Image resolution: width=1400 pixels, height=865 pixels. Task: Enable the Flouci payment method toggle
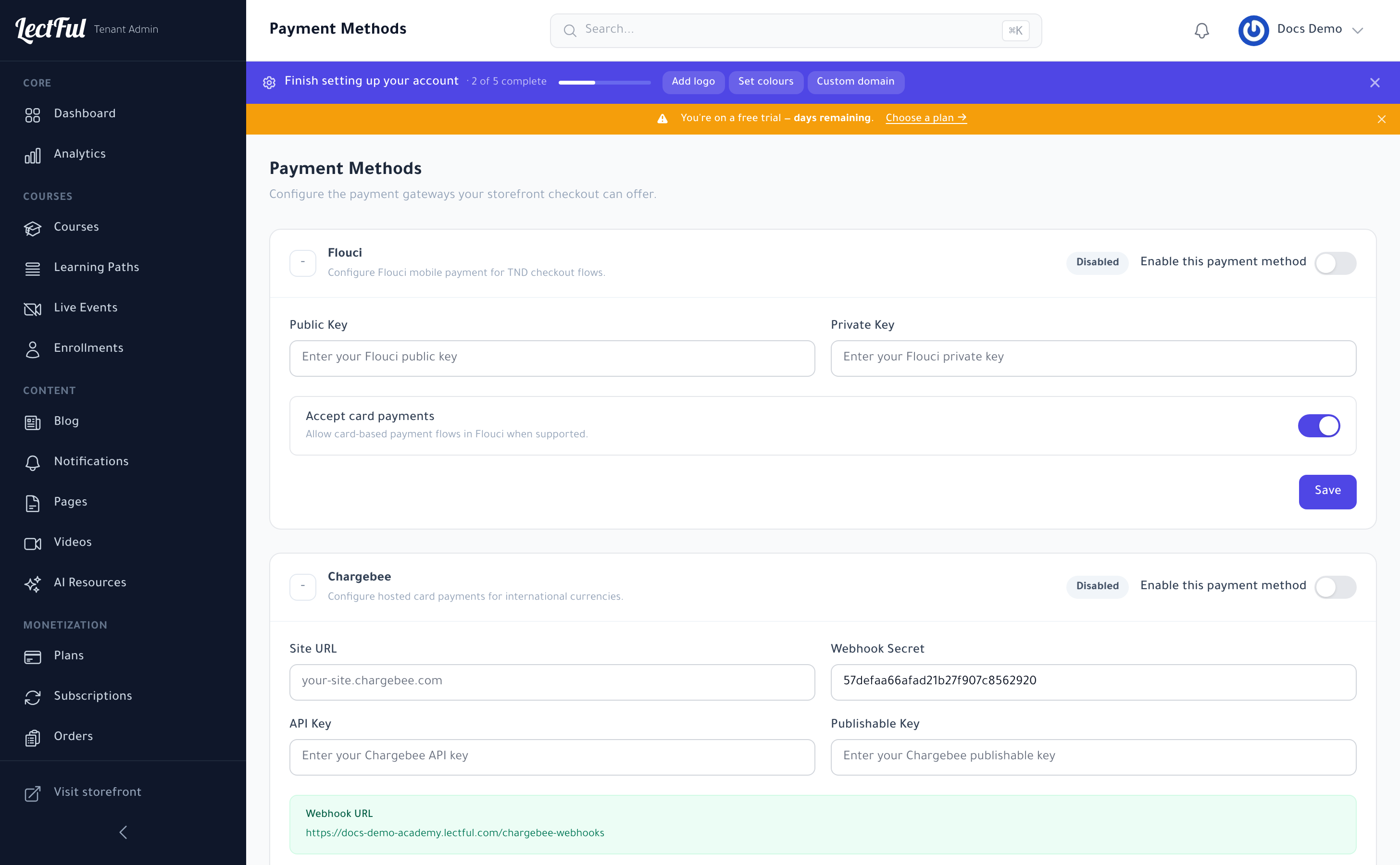point(1335,262)
